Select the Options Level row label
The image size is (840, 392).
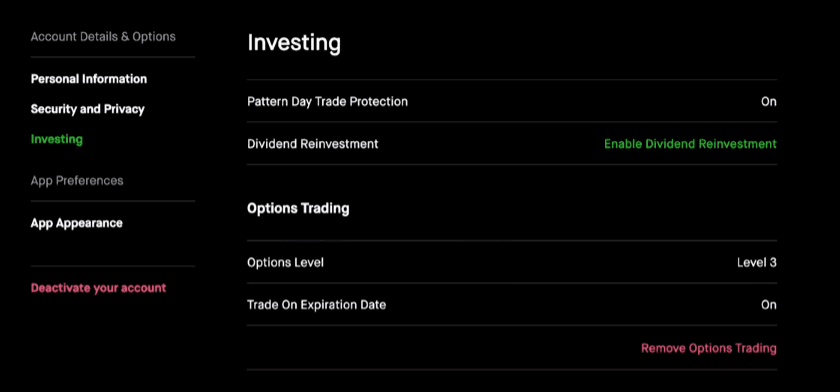pos(285,263)
